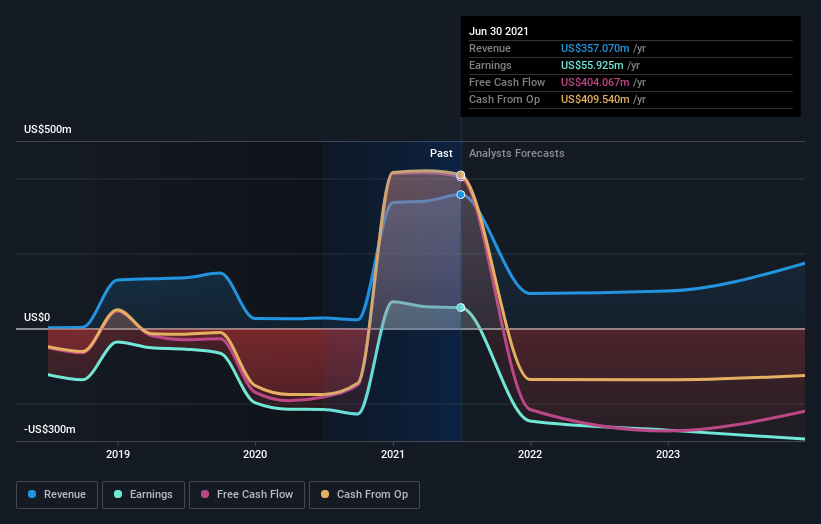Click the 2022 x-axis label
This screenshot has width=821, height=524.
tap(530, 454)
